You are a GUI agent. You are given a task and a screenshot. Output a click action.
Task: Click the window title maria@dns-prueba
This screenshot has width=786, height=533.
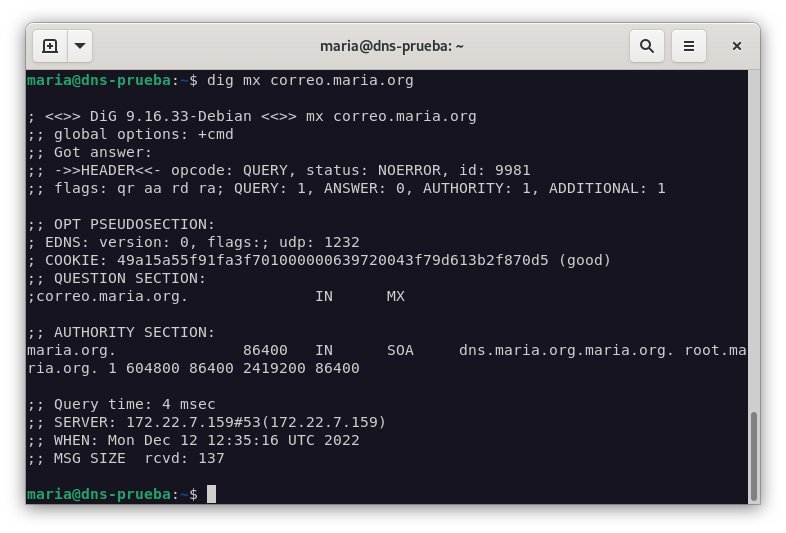click(x=392, y=46)
